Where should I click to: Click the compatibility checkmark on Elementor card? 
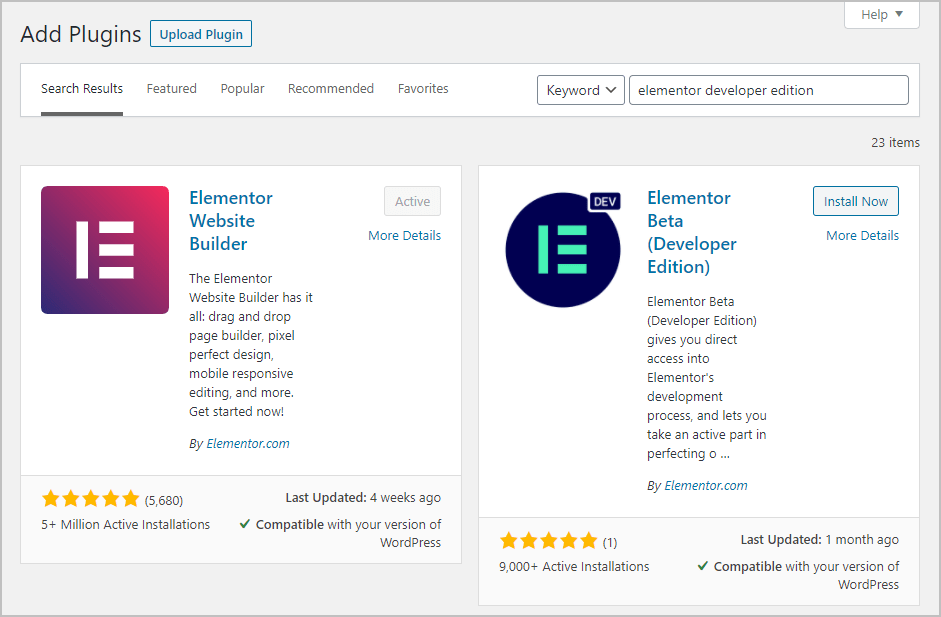(245, 524)
